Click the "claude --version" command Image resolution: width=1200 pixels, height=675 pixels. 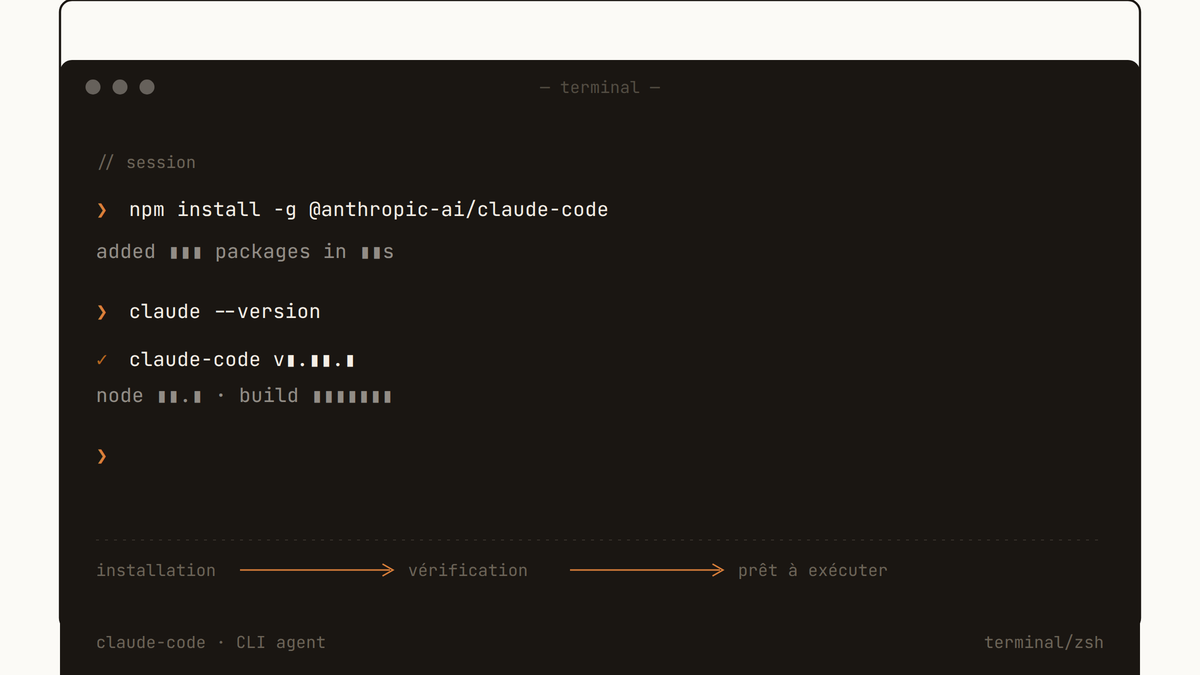[x=225, y=312]
